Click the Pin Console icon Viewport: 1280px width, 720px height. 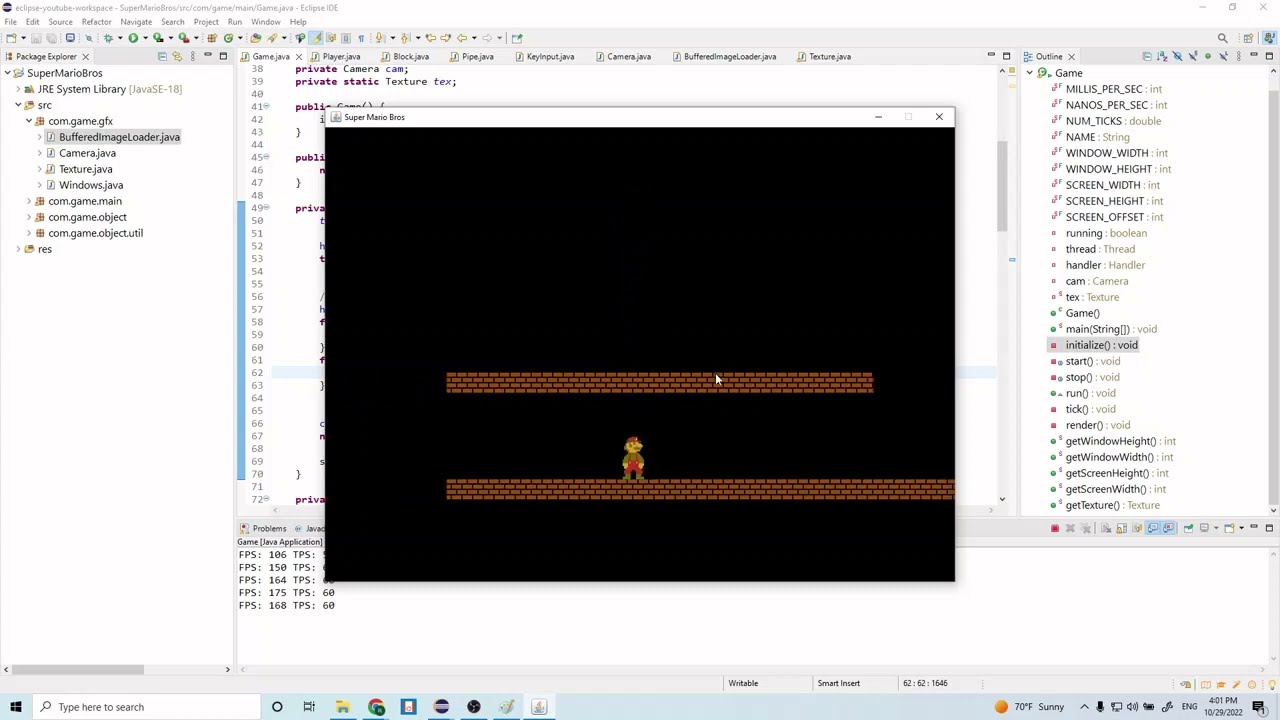pos(1189,528)
